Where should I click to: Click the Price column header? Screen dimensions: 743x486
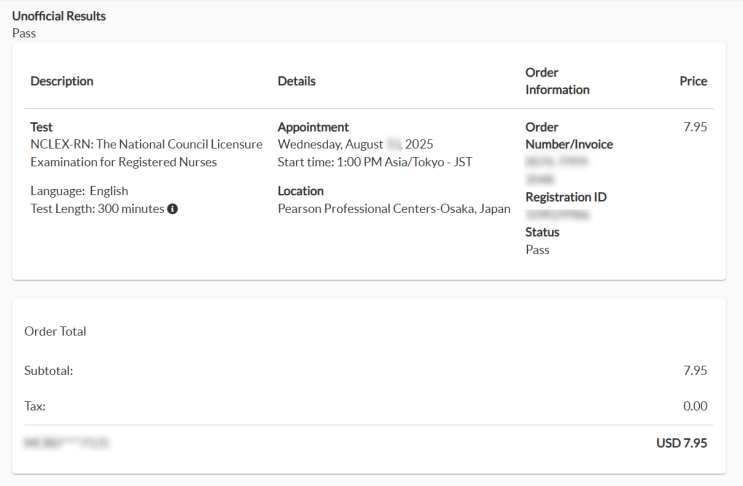[x=693, y=81]
